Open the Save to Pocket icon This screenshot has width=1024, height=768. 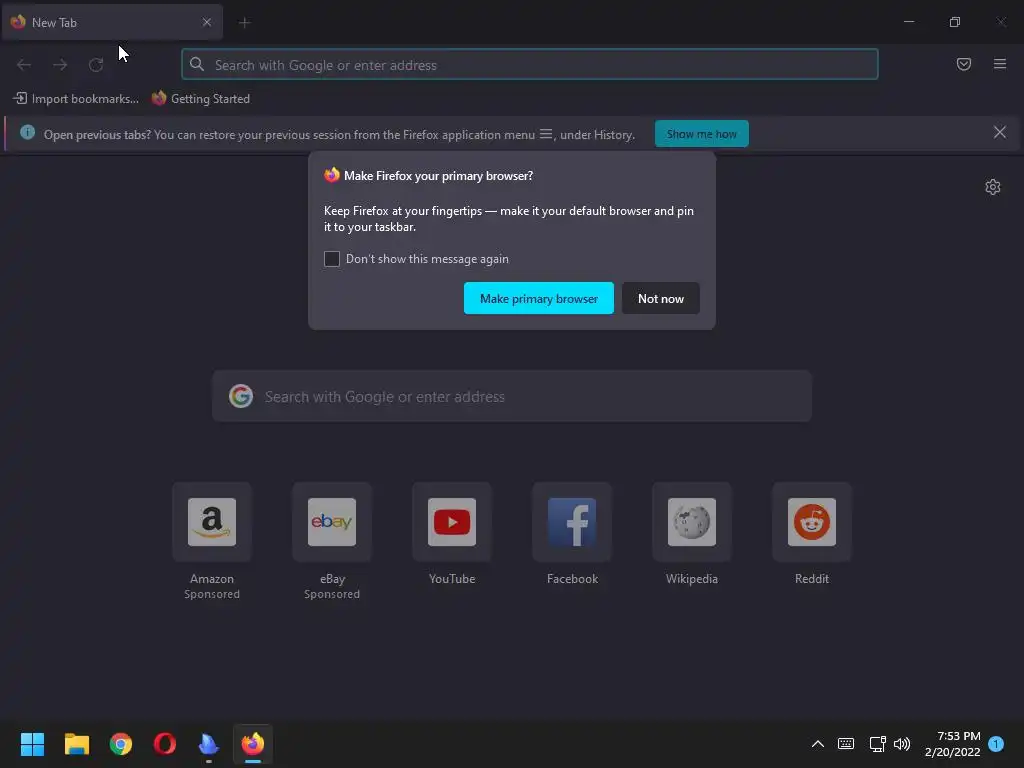pyautogui.click(x=964, y=64)
